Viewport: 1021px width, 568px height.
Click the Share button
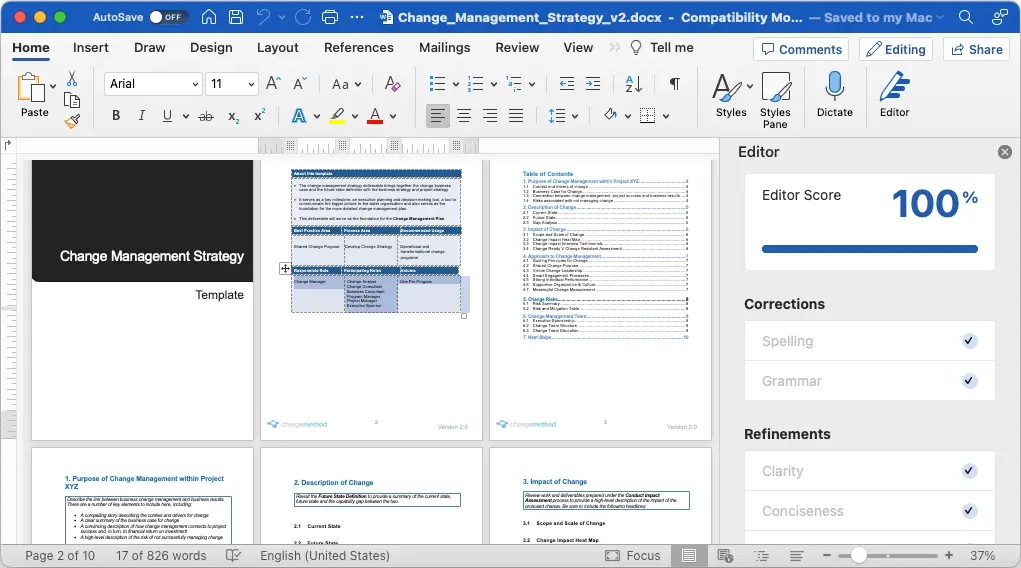click(977, 50)
